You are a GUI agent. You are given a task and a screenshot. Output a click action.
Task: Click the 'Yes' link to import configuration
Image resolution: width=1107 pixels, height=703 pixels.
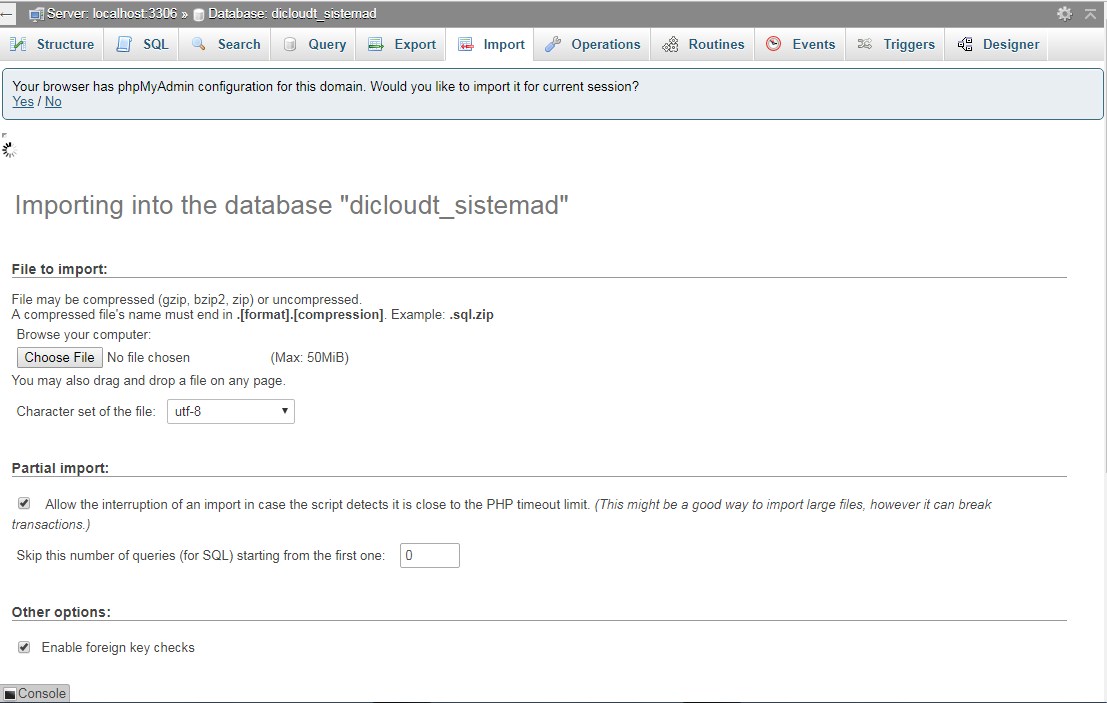[22, 101]
